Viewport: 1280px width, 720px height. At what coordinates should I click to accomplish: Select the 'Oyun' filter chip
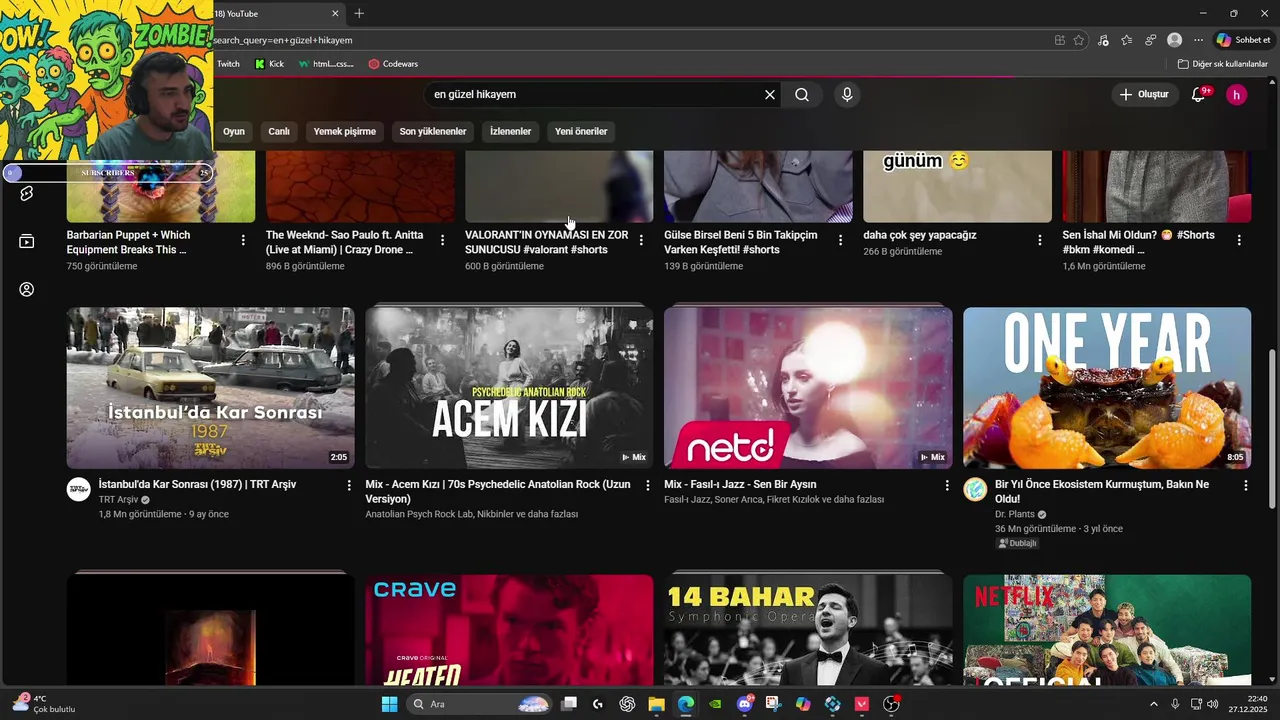pos(233,131)
